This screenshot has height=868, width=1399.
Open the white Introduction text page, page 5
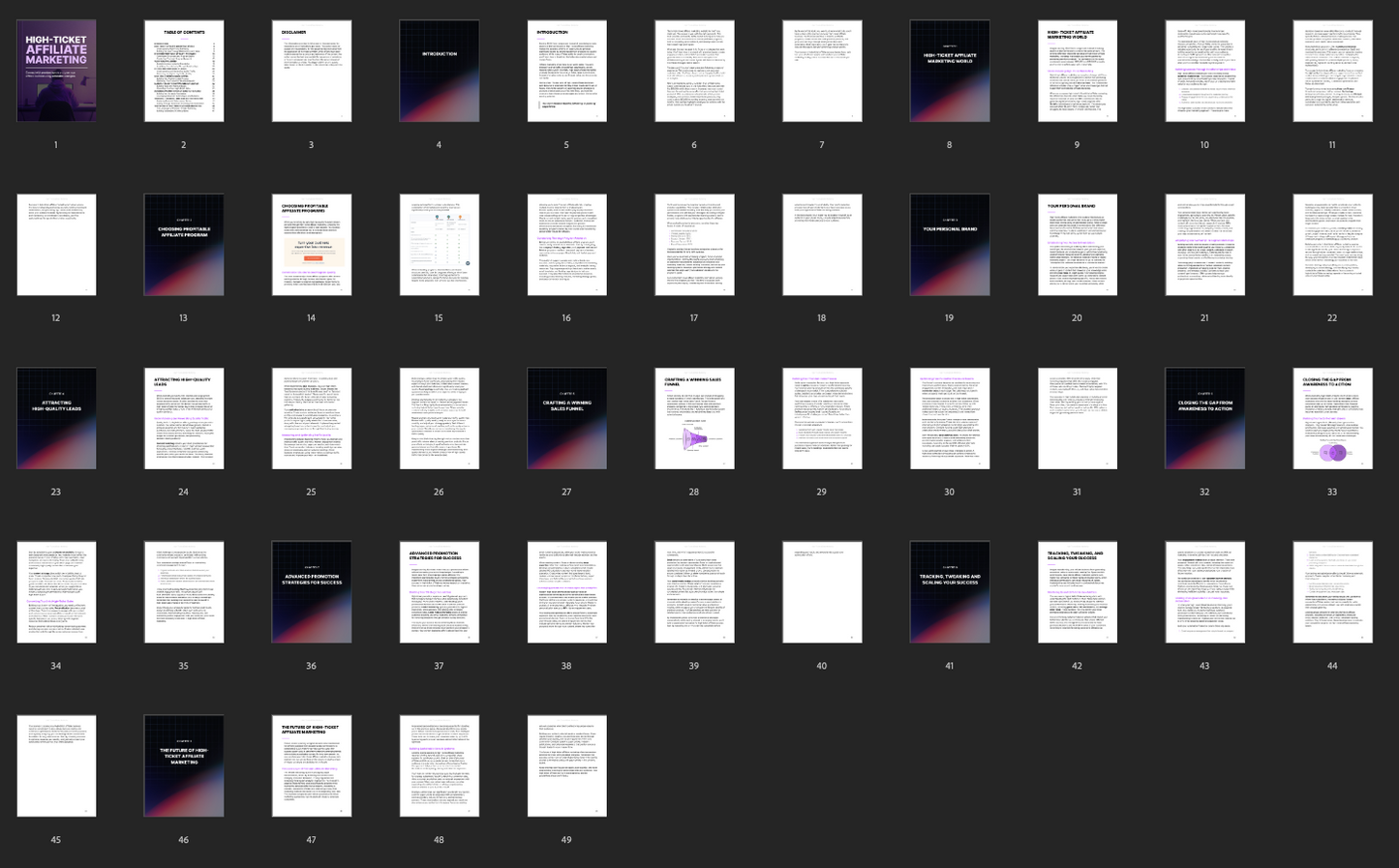[567, 71]
